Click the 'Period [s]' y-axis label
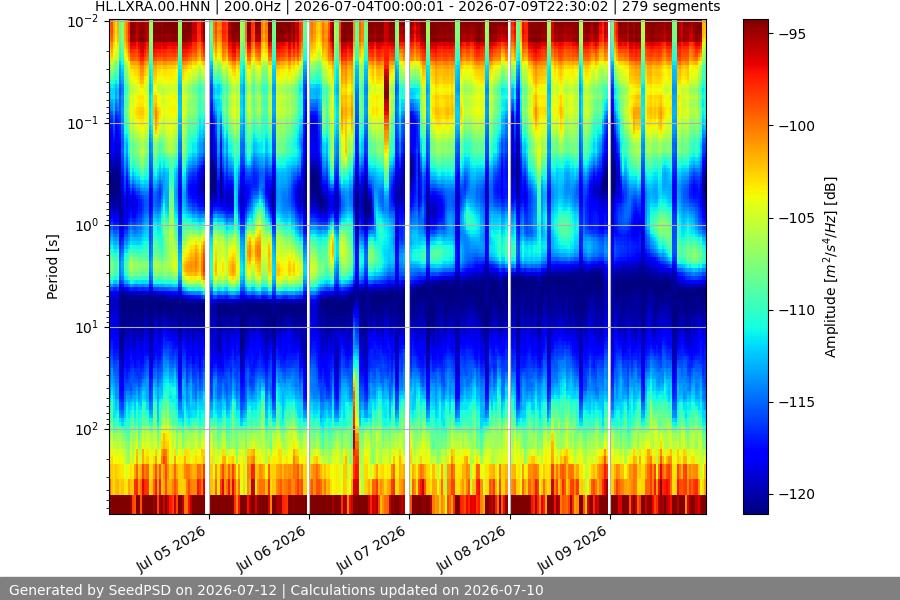The height and width of the screenshot is (600, 900). point(52,267)
